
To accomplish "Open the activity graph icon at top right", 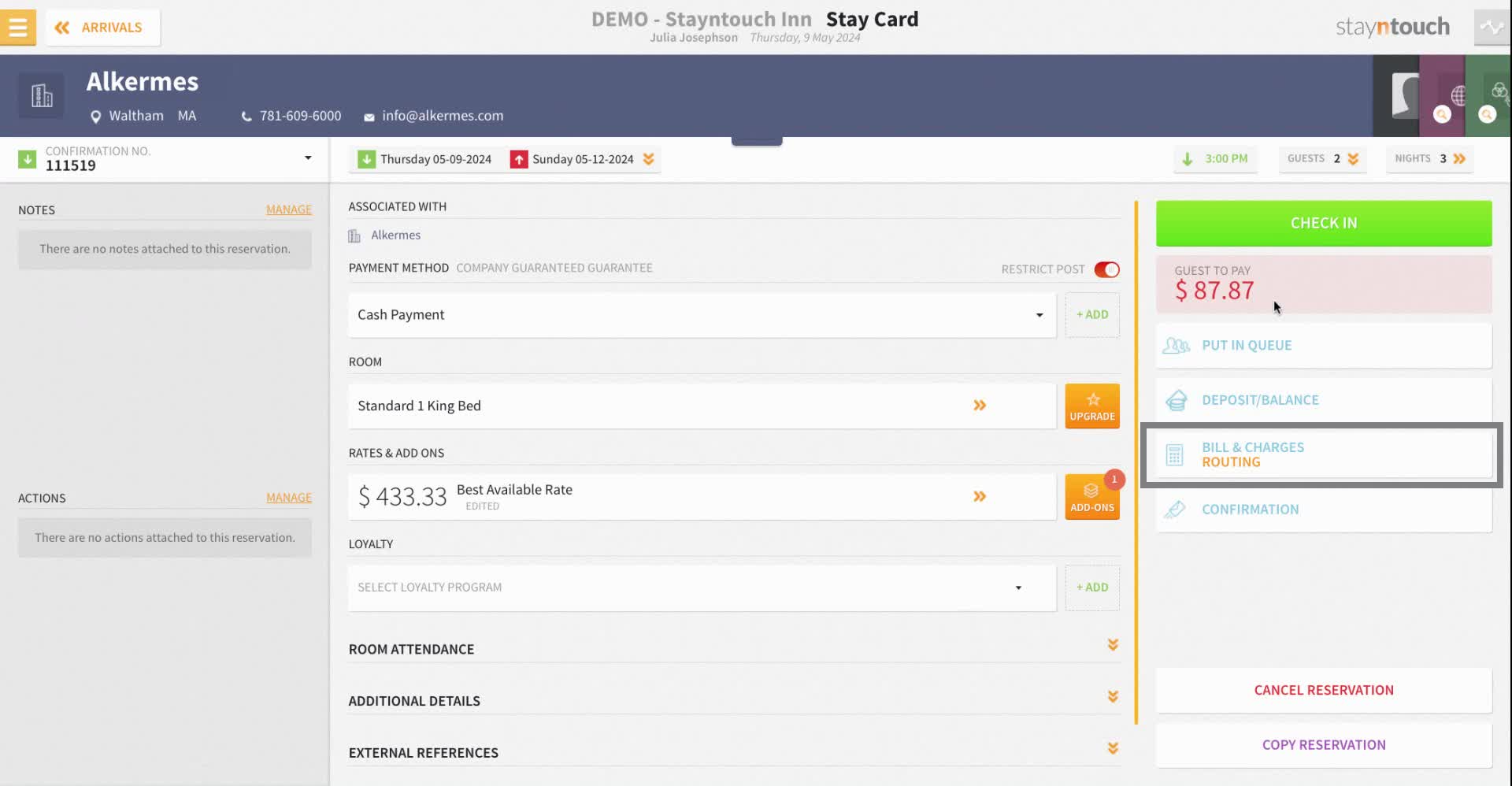I will (1492, 28).
